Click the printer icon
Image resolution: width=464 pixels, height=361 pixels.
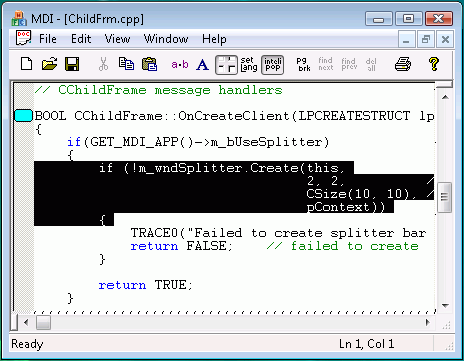coord(403,64)
